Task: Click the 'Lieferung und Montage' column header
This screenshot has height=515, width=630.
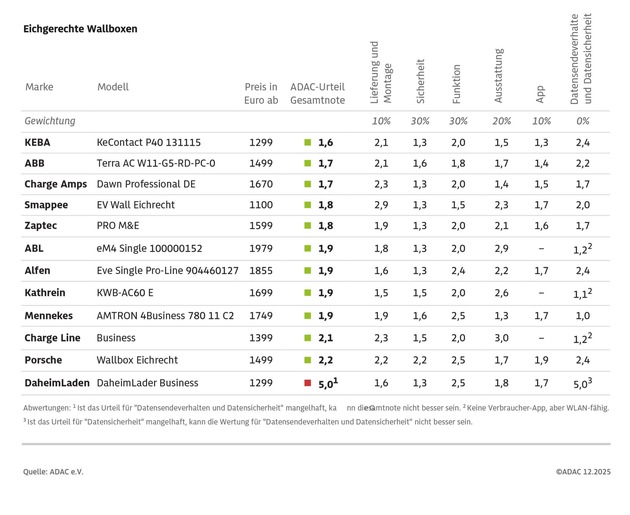Action: (x=381, y=73)
